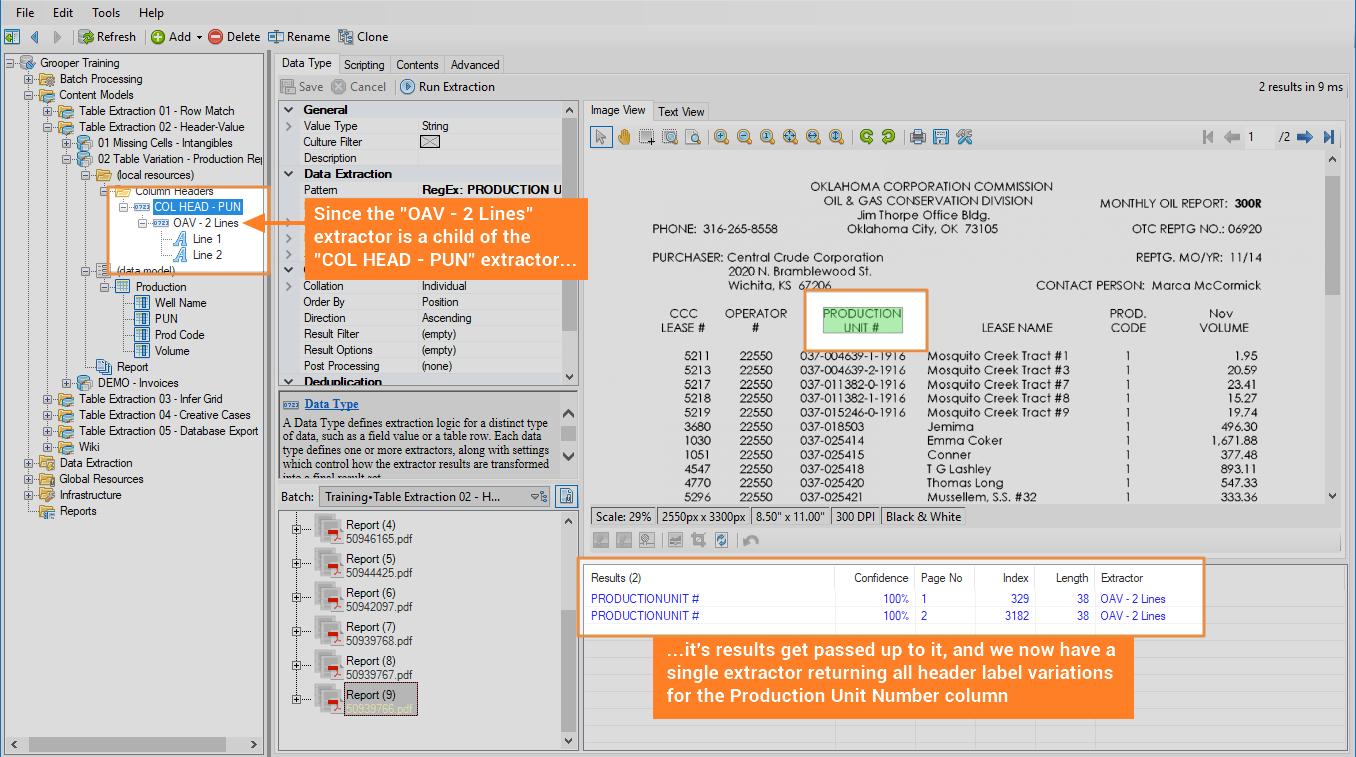Expand the Data Extraction tree node
1356x757 pixels.
tap(29, 463)
